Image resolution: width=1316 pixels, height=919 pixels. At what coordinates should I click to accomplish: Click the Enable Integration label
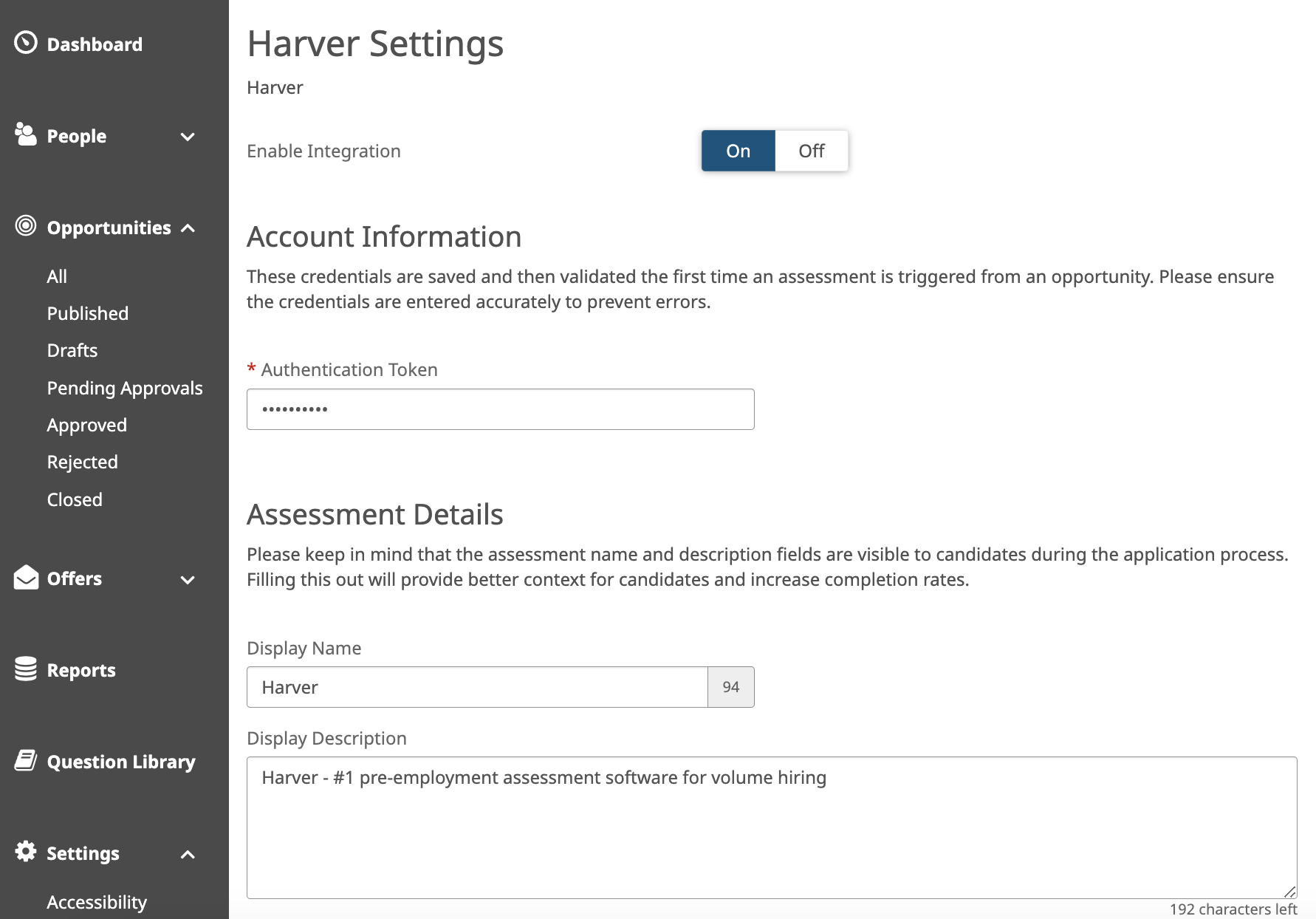click(x=323, y=151)
